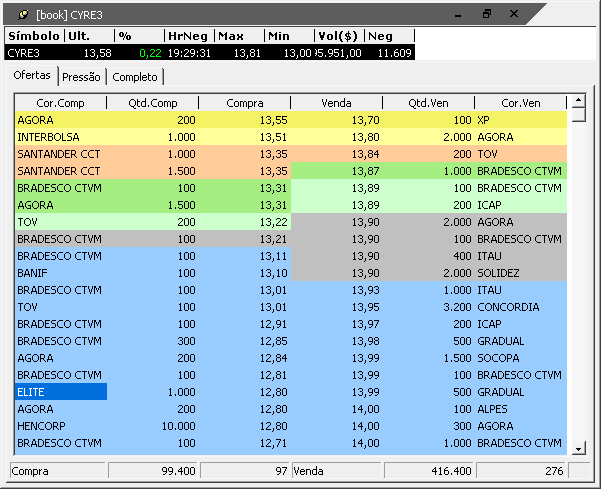
Task: Click the Venda total quantity 416.400
Action: (x=429, y=471)
